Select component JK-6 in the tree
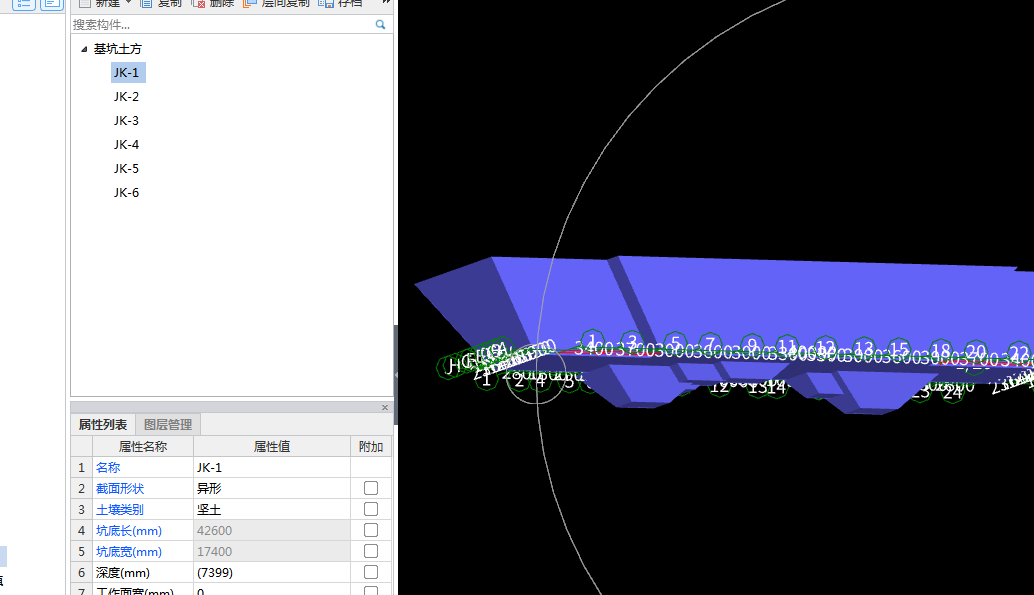 126,193
